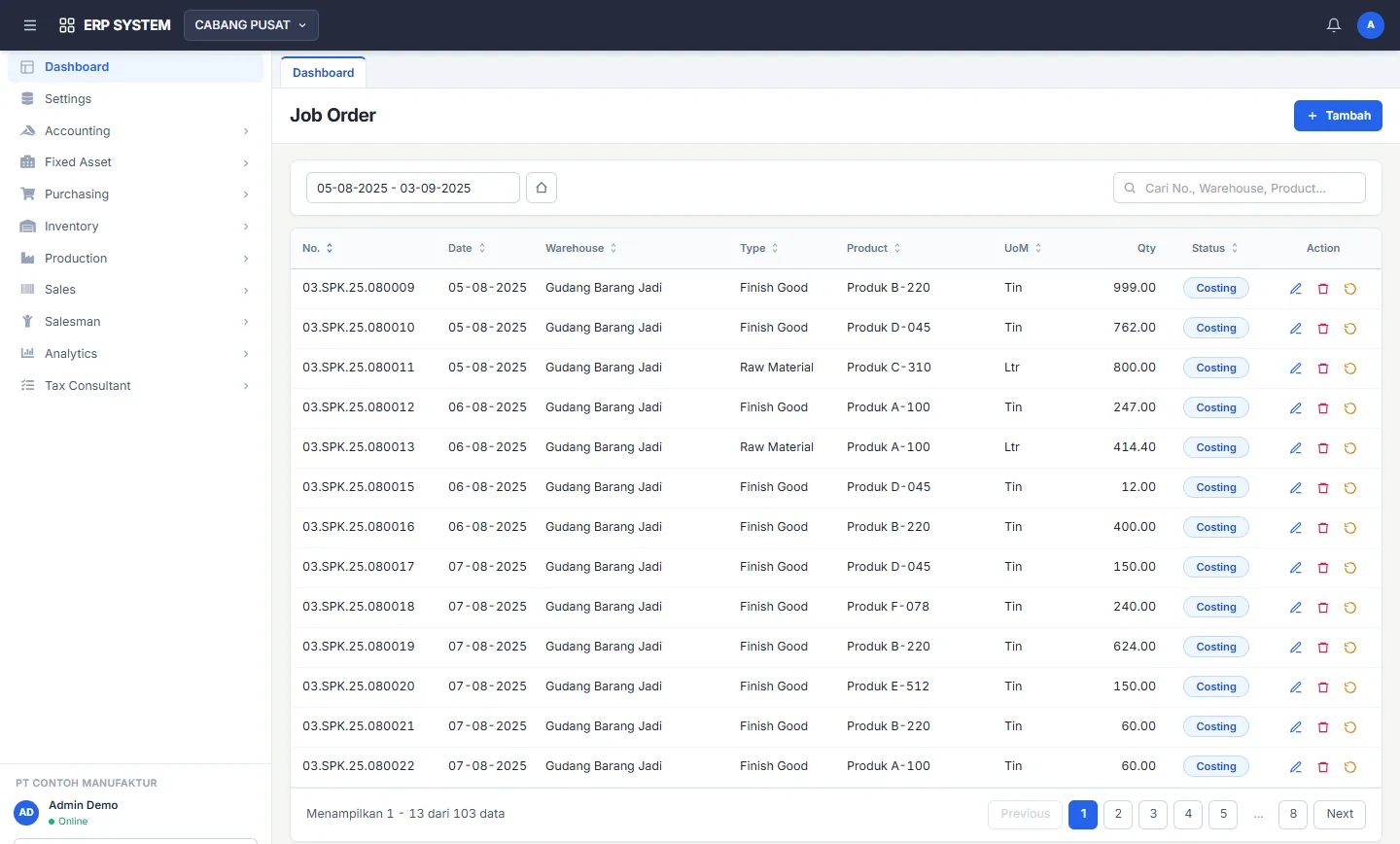Expand the Fixed Asset menu
1400x844 pixels.
coord(136,162)
